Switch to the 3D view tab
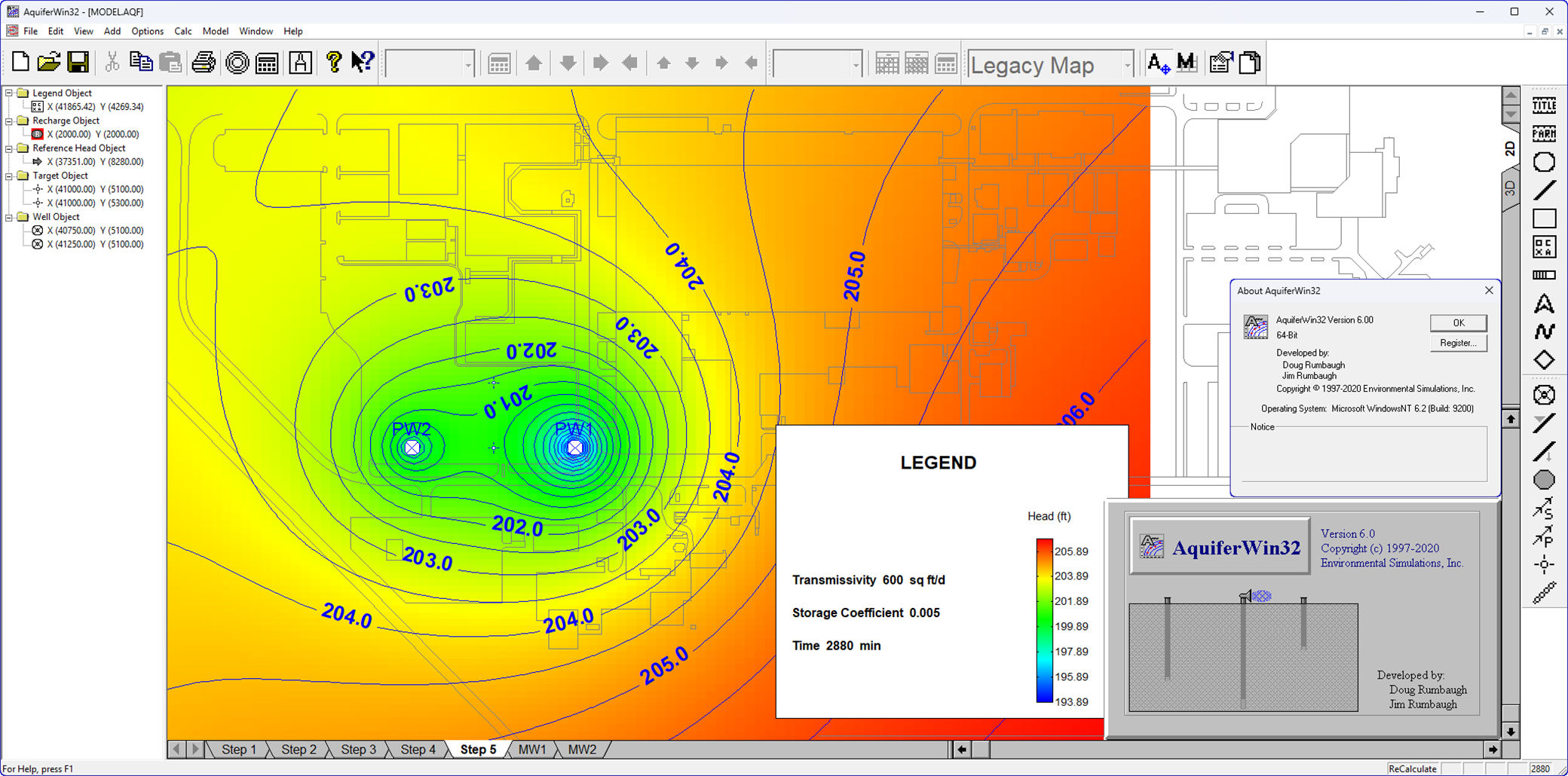 click(1510, 188)
